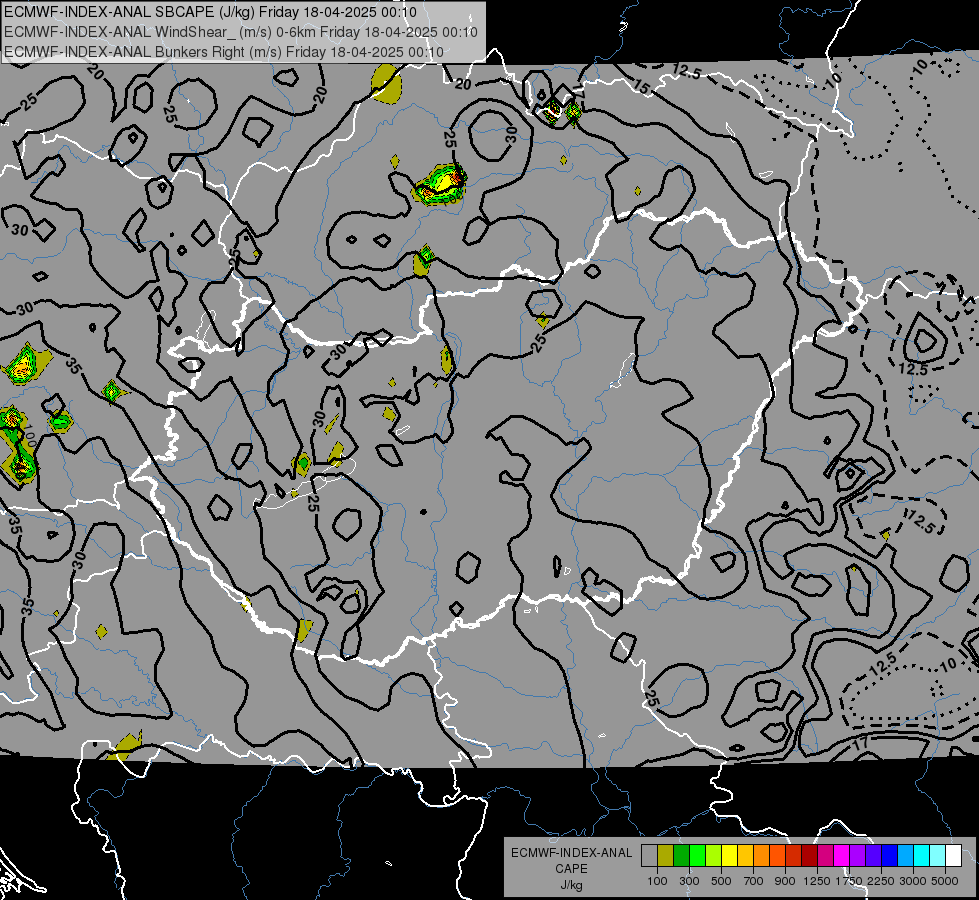Click the Bunkers Right (m/s) header line
This screenshot has height=900, width=979.
[224, 52]
